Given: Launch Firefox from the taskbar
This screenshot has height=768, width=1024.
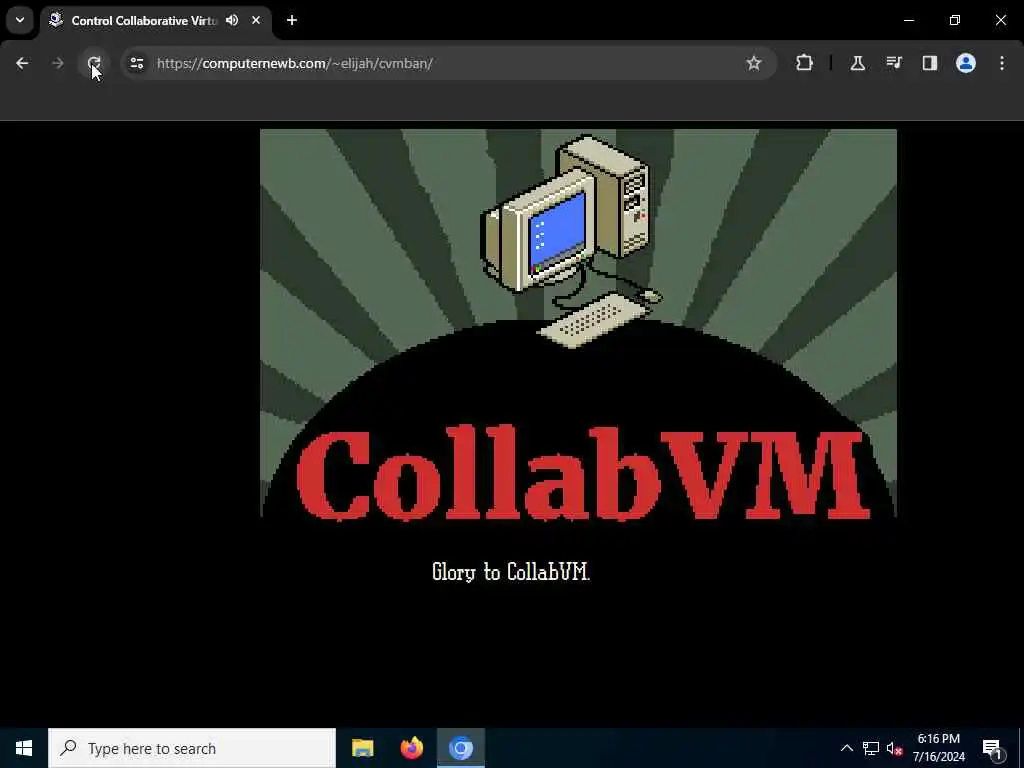Looking at the screenshot, I should (411, 748).
